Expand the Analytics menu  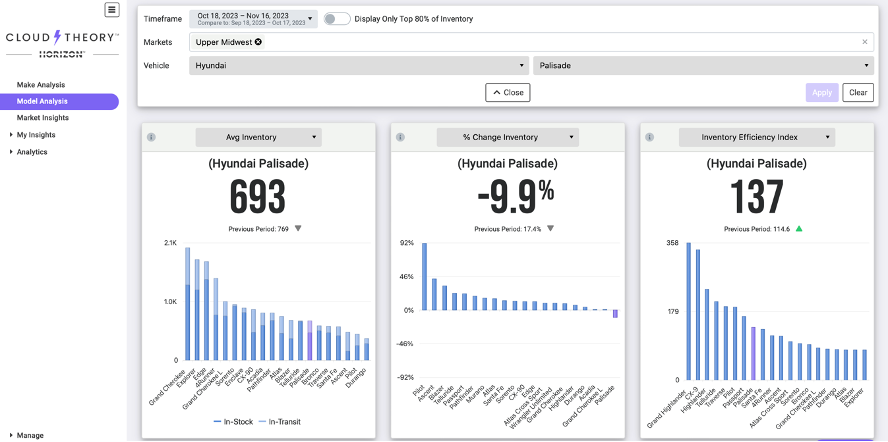(32, 152)
